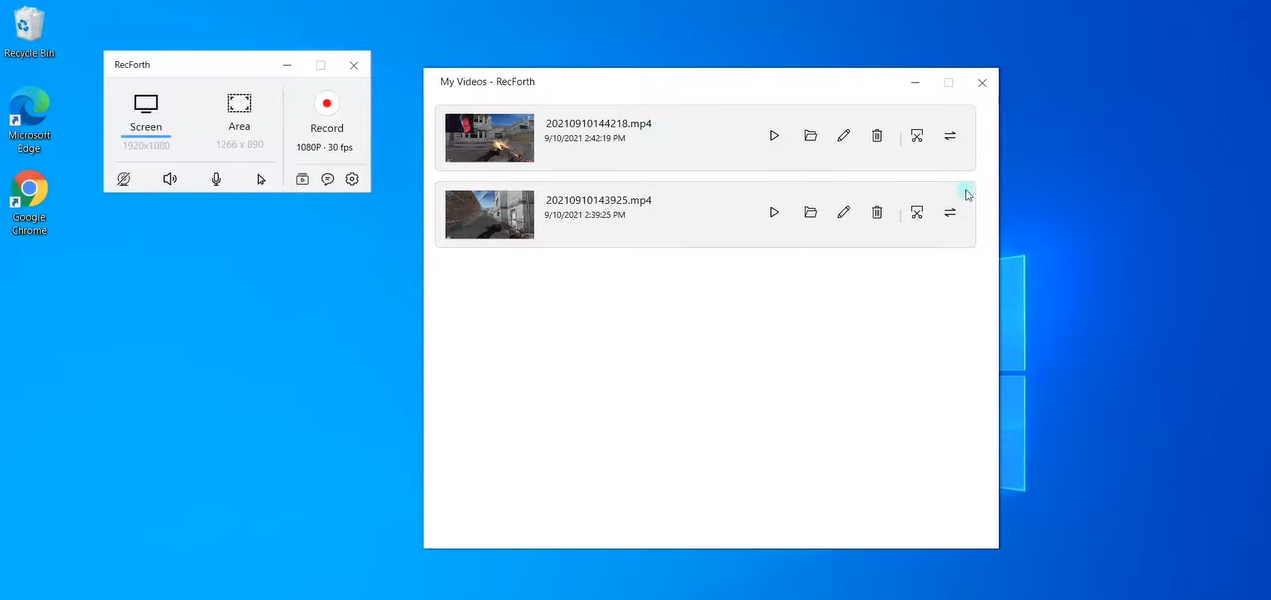The height and width of the screenshot is (600, 1271).
Task: Open RecForth settings gear
Action: pyautogui.click(x=352, y=179)
